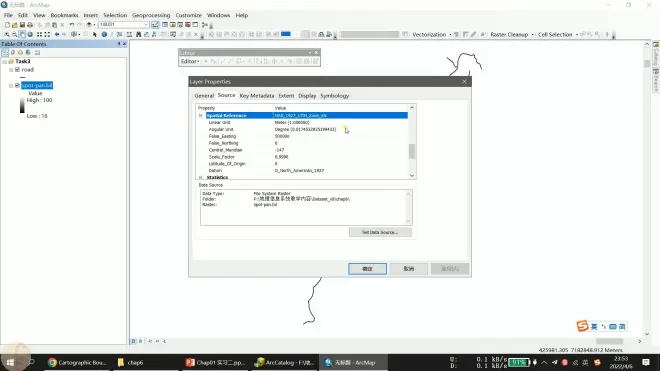660x371 pixels.
Task: Collapse the spot-pan.bil layer legend
Action: [11, 85]
